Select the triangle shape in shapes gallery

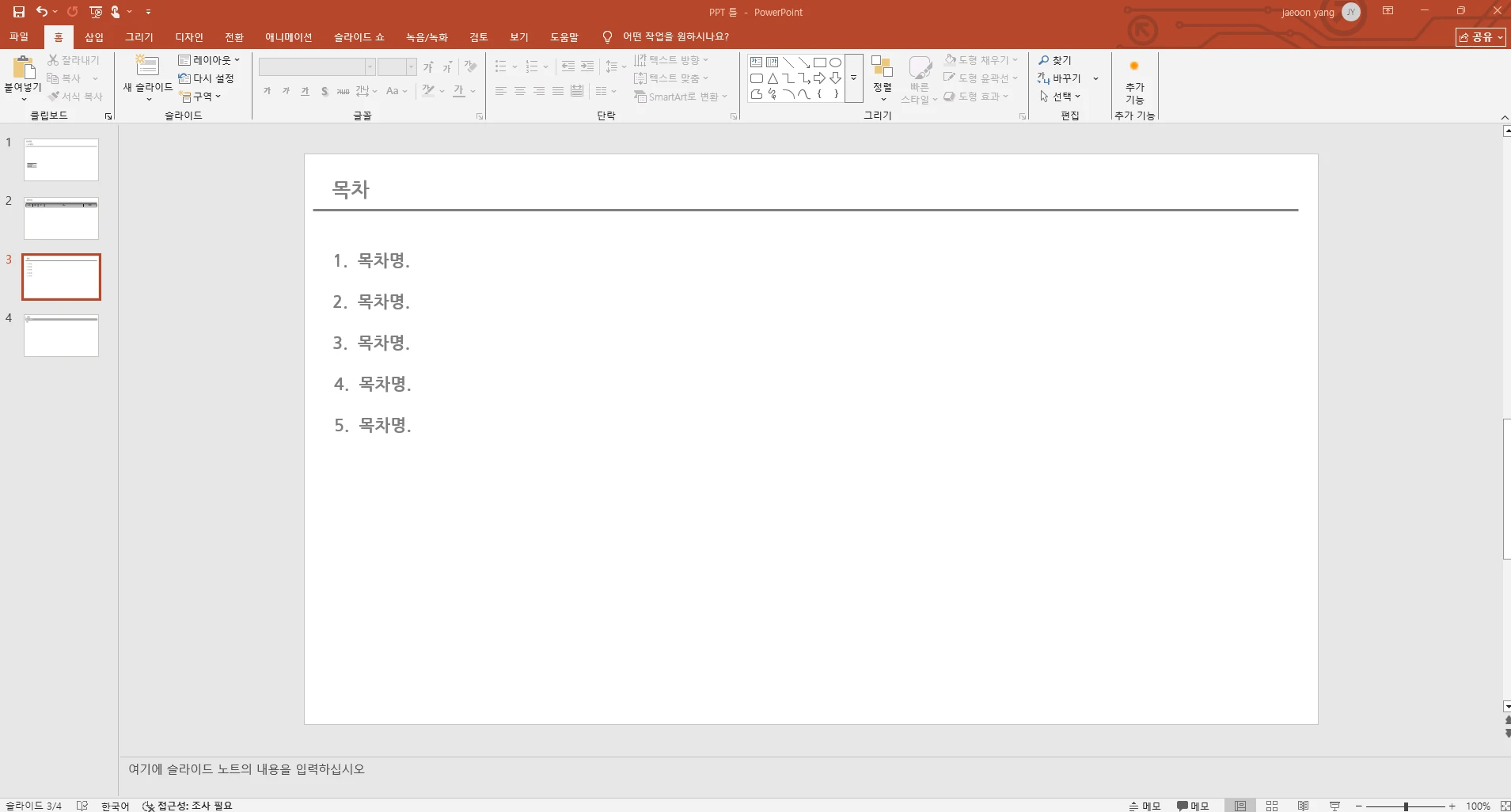pyautogui.click(x=773, y=78)
